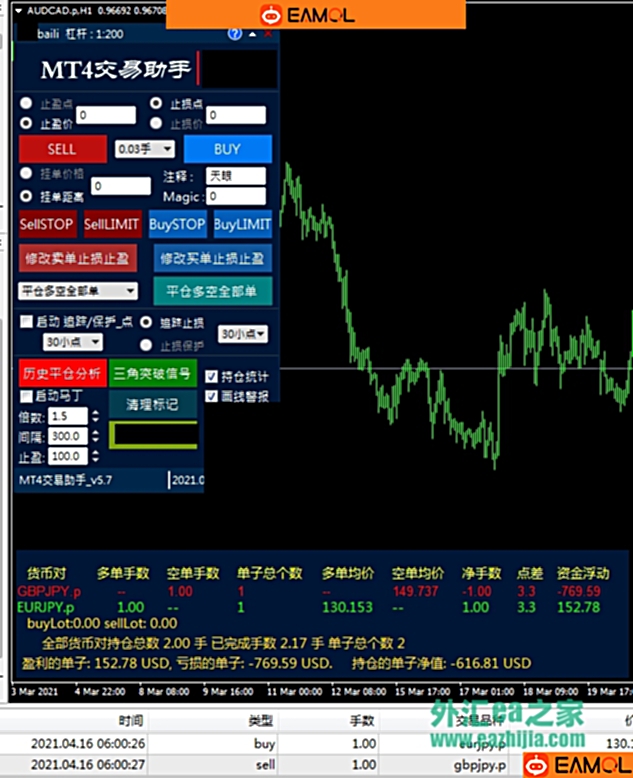Click the 类型 column header
Image resolution: width=633 pixels, height=778 pixels.
click(261, 720)
